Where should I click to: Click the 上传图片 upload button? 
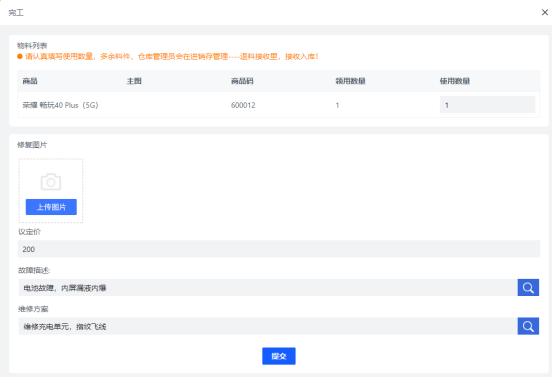click(51, 207)
